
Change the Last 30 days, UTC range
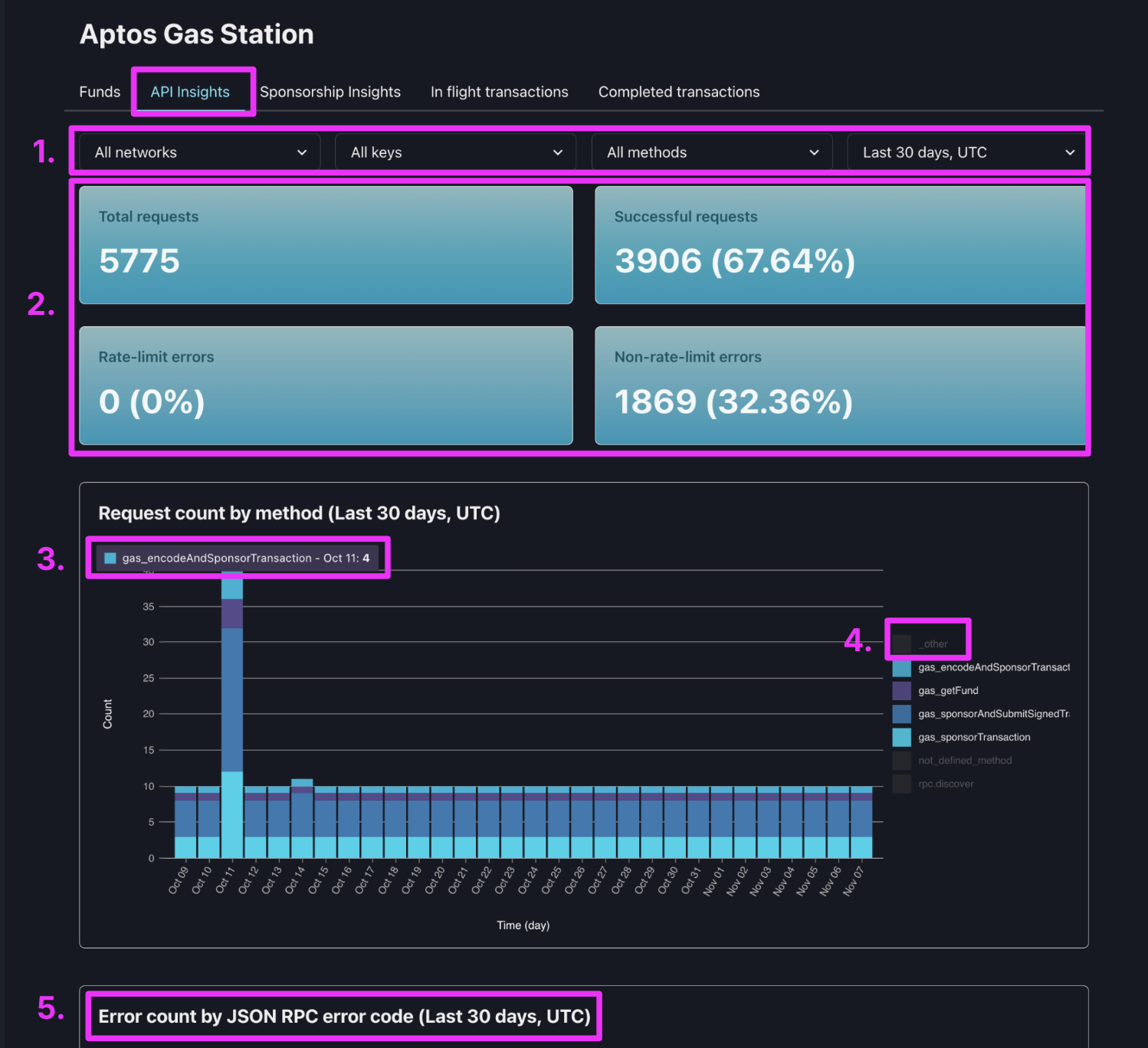(967, 152)
